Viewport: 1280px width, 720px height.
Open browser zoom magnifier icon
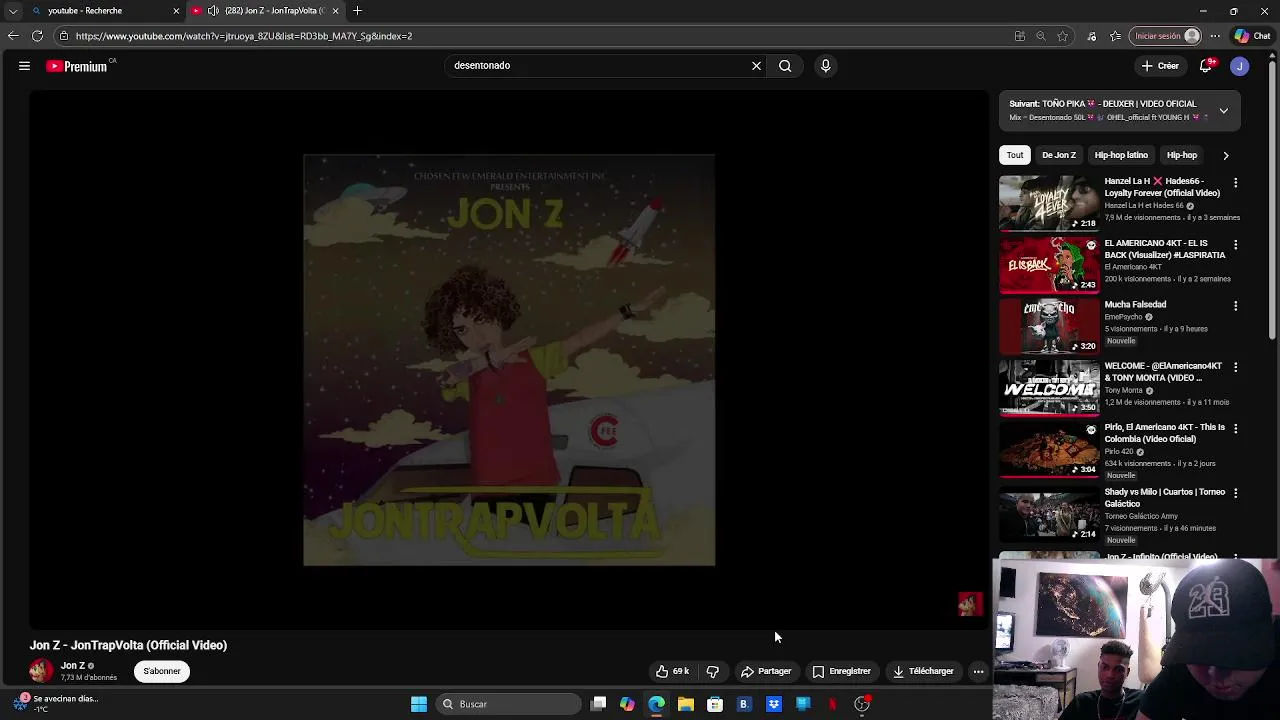pos(1041,36)
